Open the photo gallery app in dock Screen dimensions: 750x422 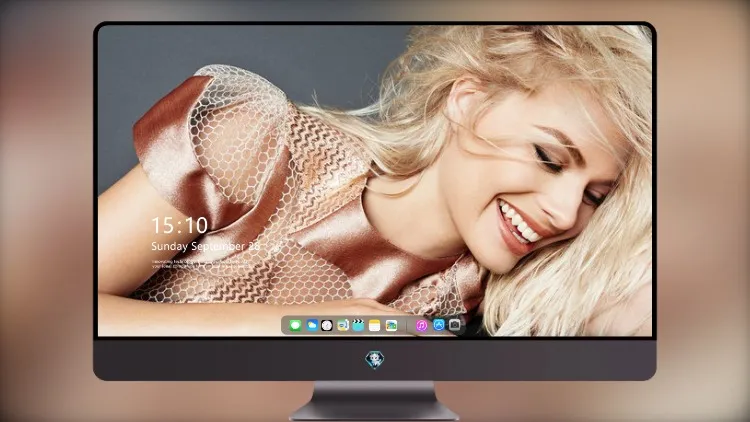[391, 325]
